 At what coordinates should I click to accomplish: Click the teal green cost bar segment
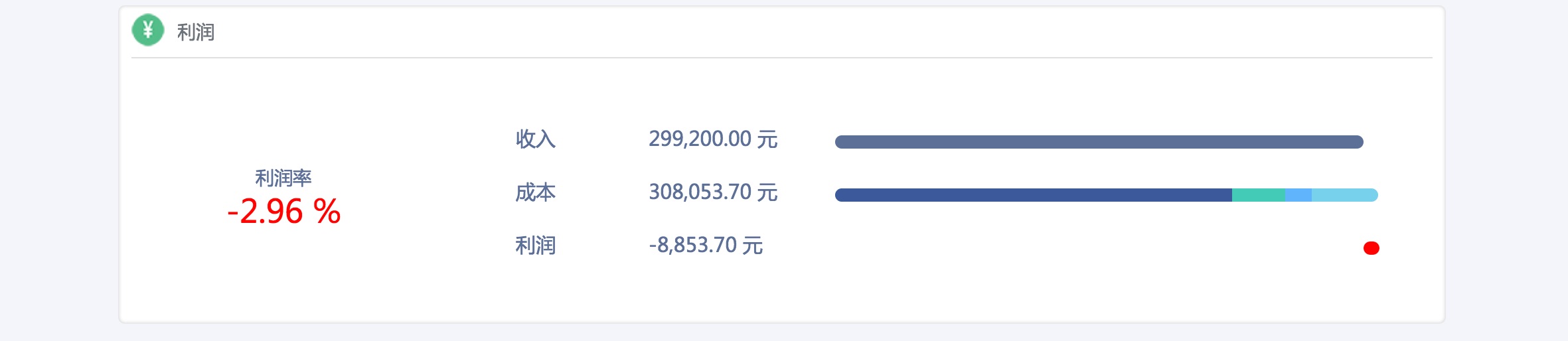click(1259, 195)
